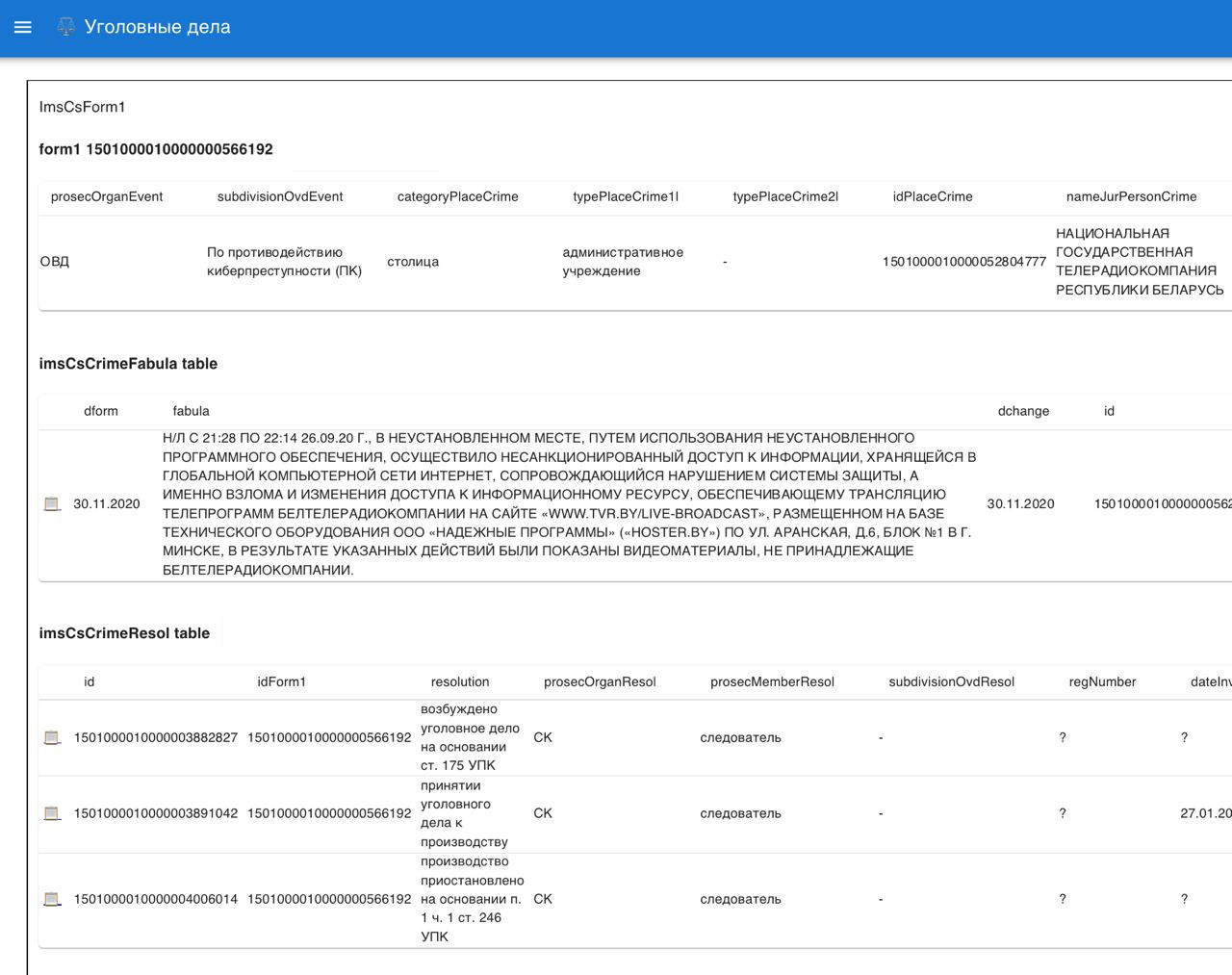Select the subdivisionOvdEvent column header
1232x975 pixels.
click(280, 196)
